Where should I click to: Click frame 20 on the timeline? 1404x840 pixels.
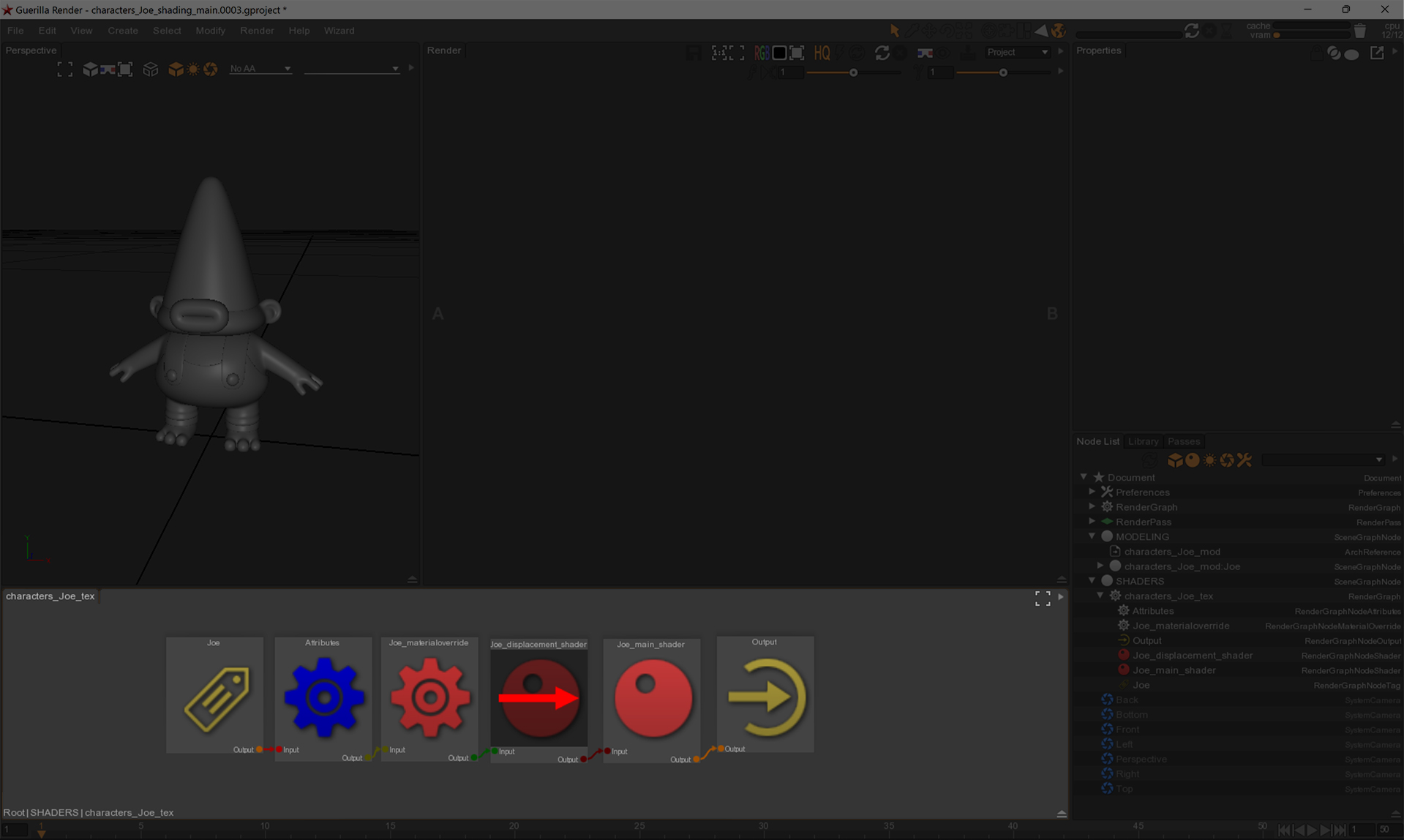[514, 828]
